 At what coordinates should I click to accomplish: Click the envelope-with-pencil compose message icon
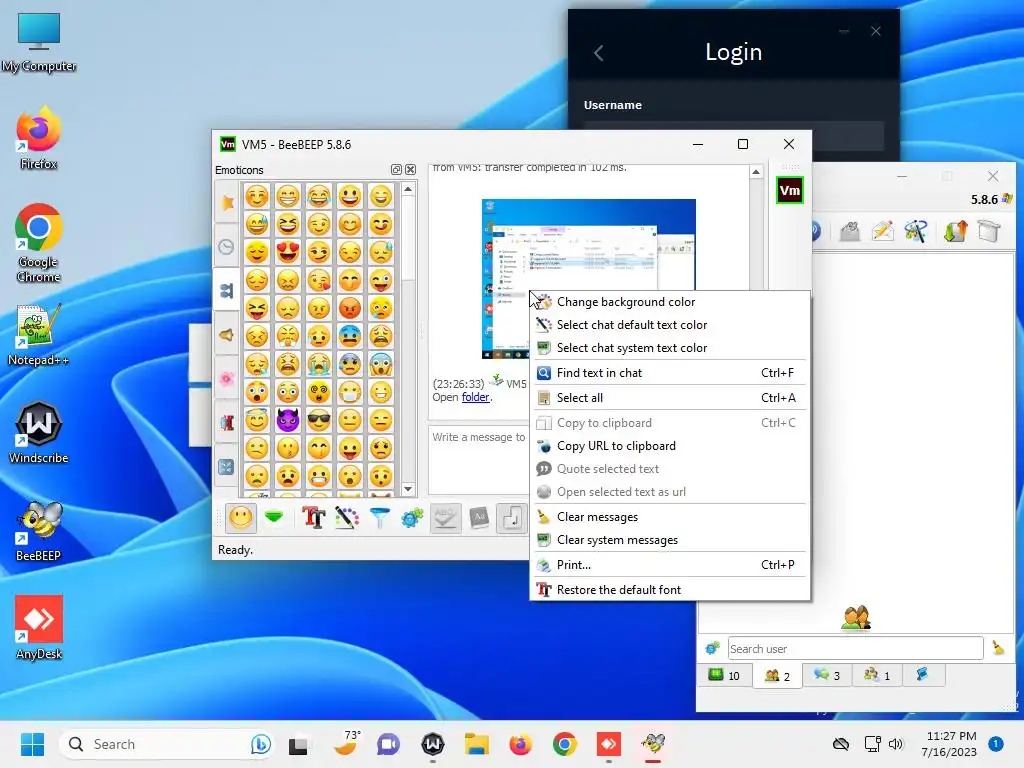click(x=883, y=231)
